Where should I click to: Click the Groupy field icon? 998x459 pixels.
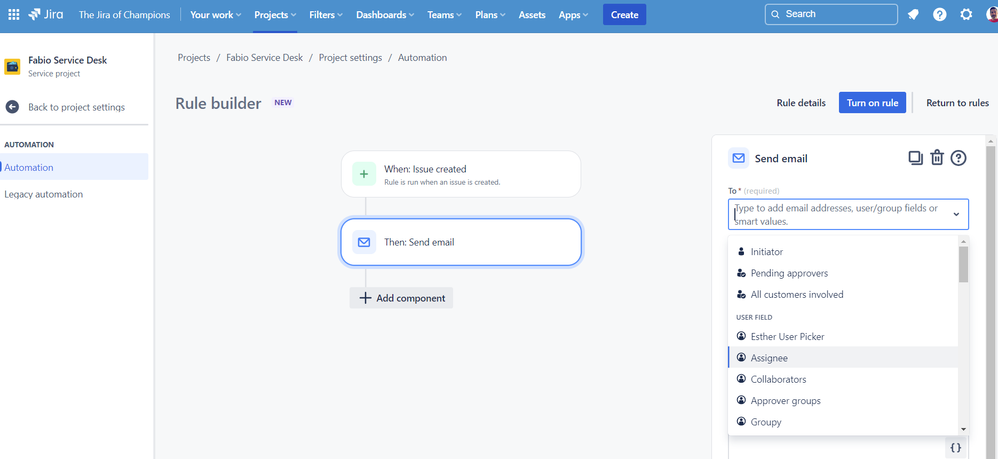741,421
